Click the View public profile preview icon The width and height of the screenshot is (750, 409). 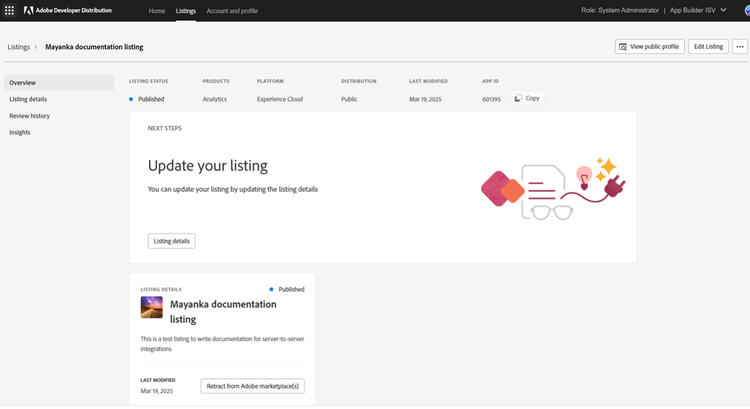point(623,47)
